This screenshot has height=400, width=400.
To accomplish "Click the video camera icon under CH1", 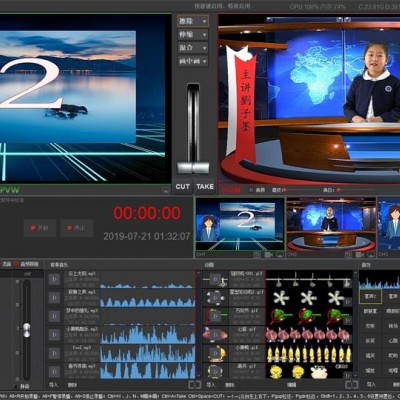I will [x=269, y=255].
